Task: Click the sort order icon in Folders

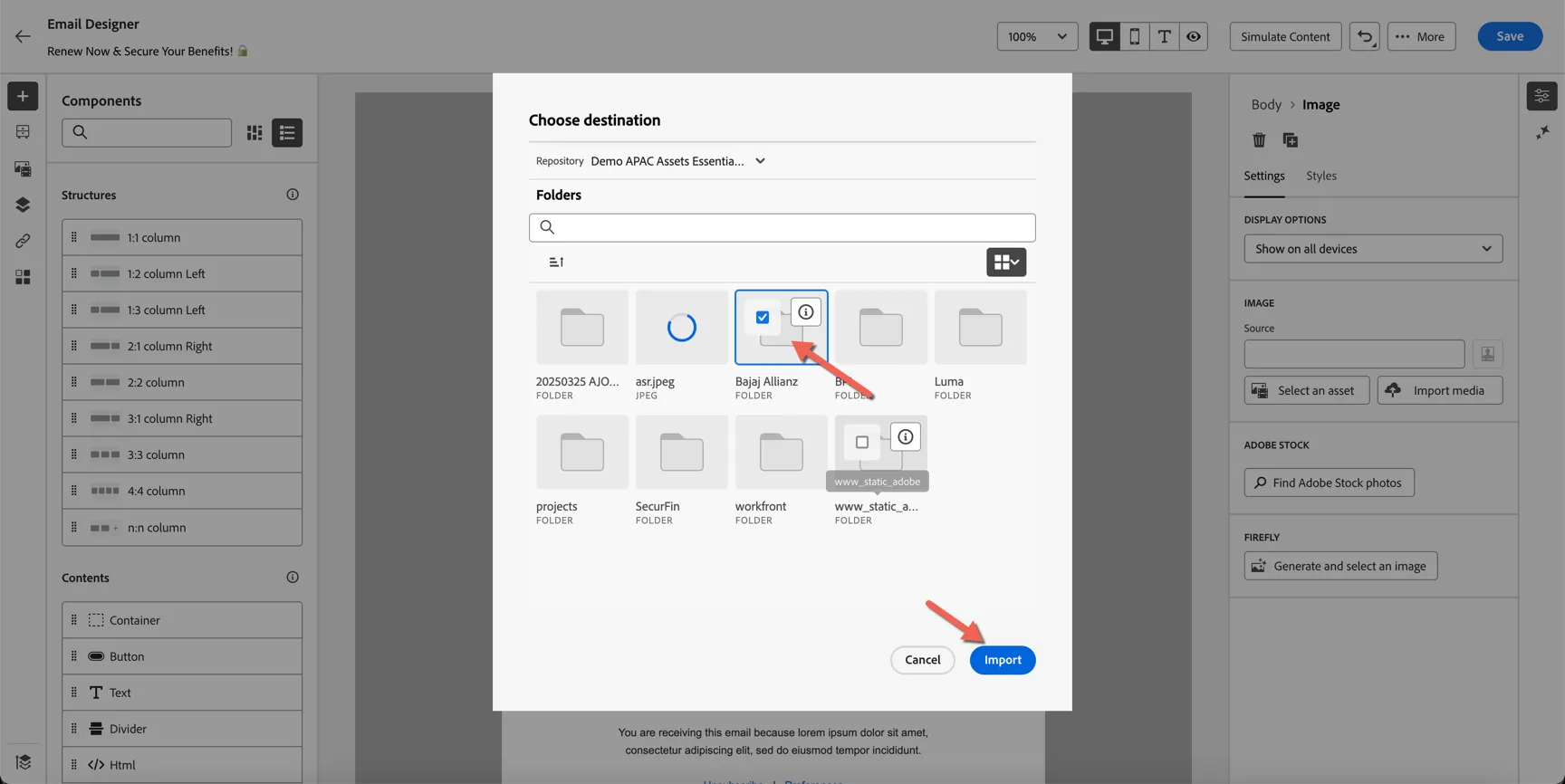Action: [x=556, y=263]
